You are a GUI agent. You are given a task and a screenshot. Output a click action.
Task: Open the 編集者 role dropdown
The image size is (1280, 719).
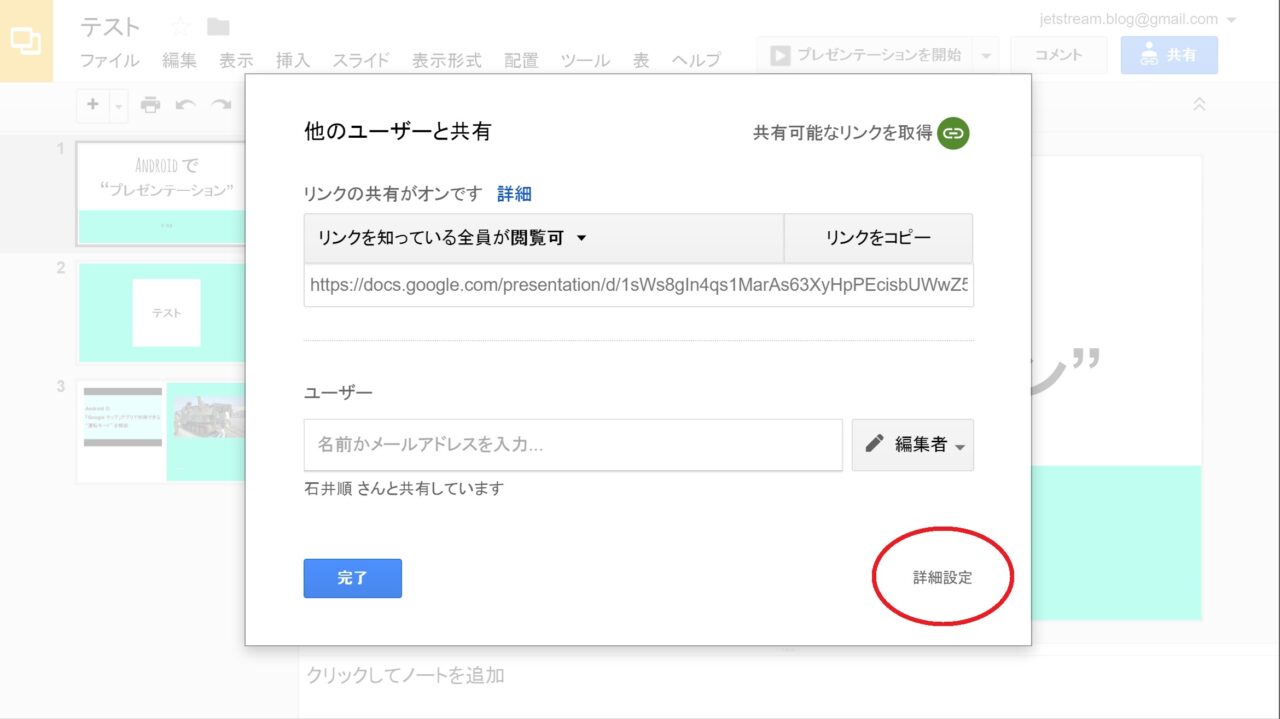[x=912, y=445]
